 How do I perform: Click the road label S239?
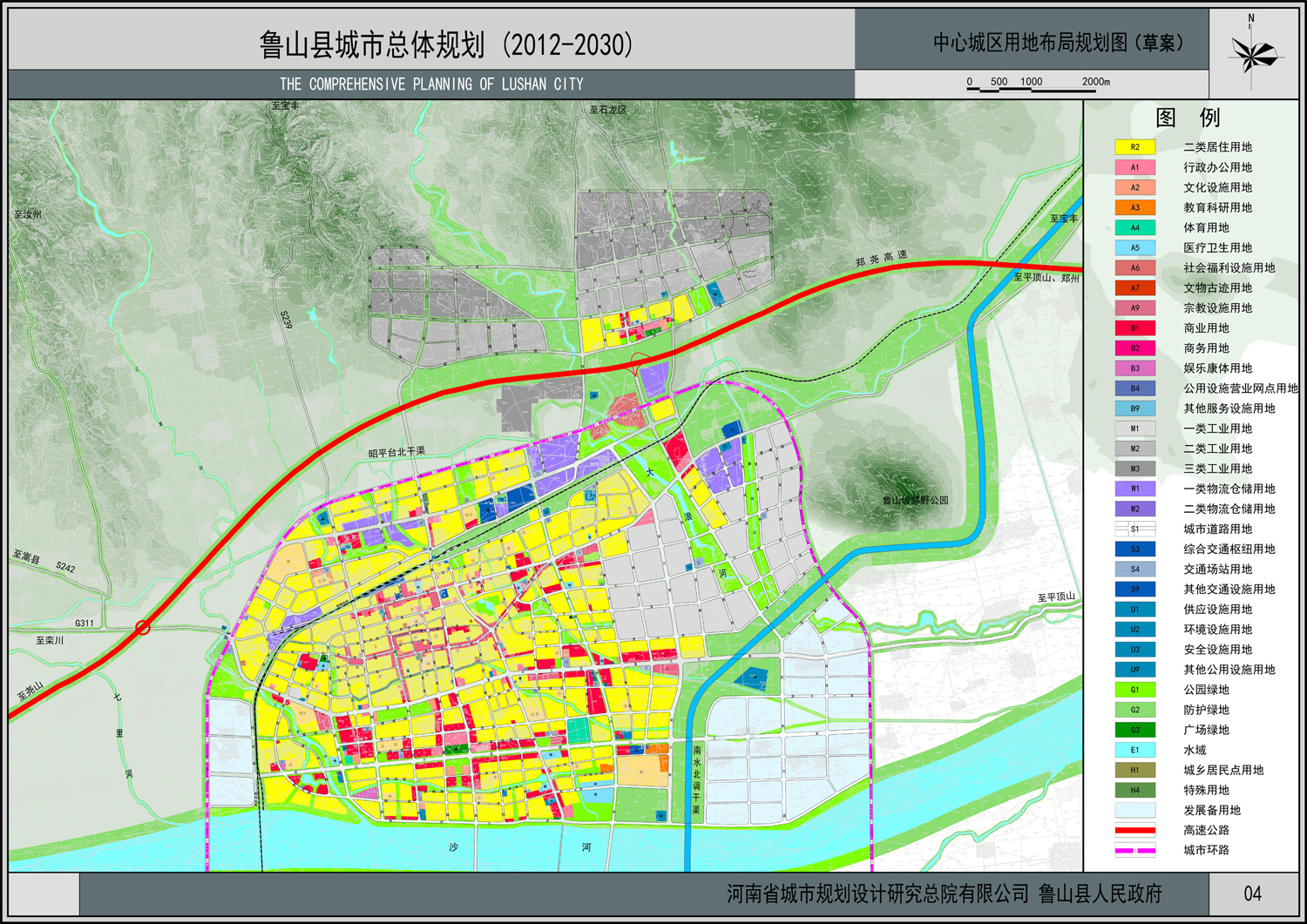coord(286,320)
